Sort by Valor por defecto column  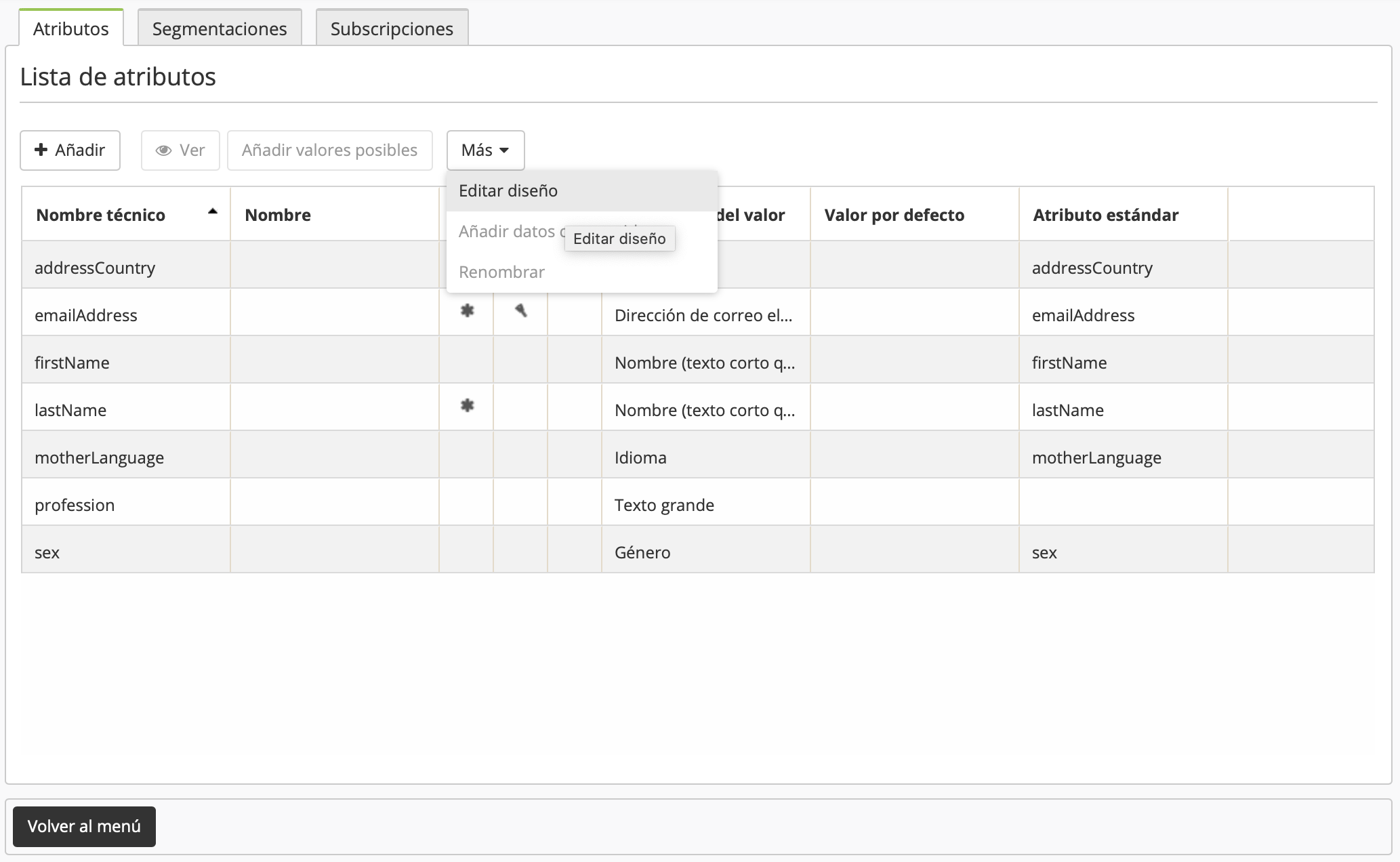click(894, 215)
